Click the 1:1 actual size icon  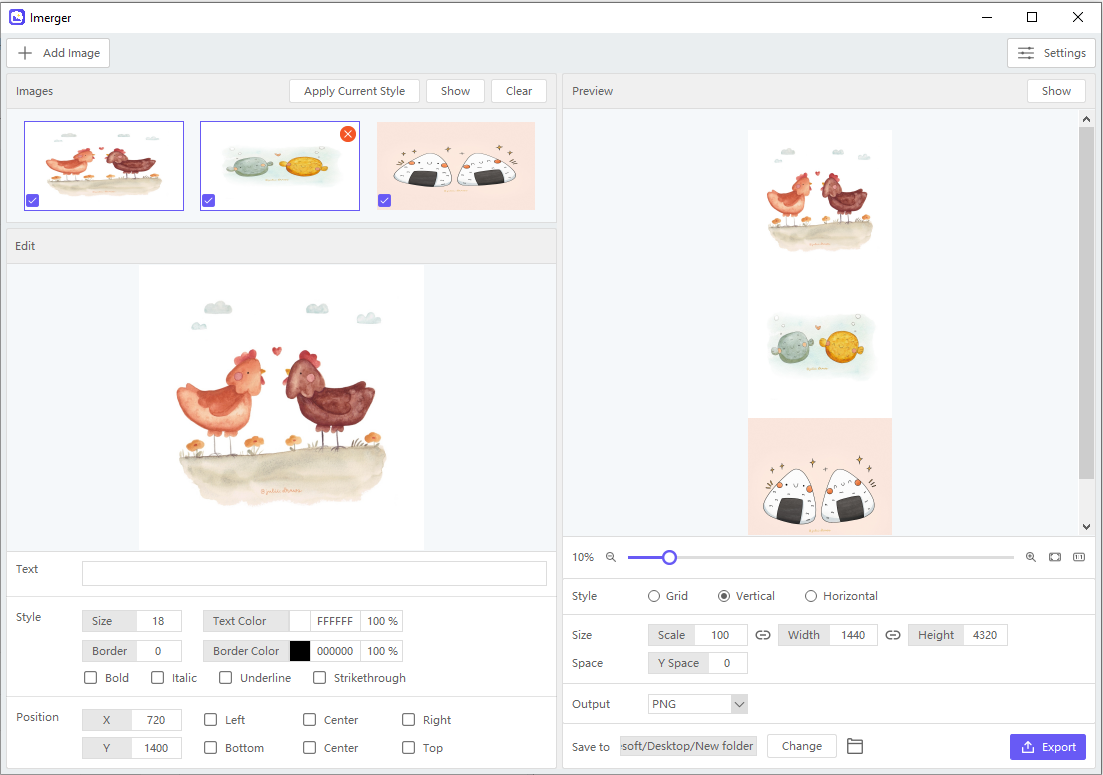point(1079,557)
